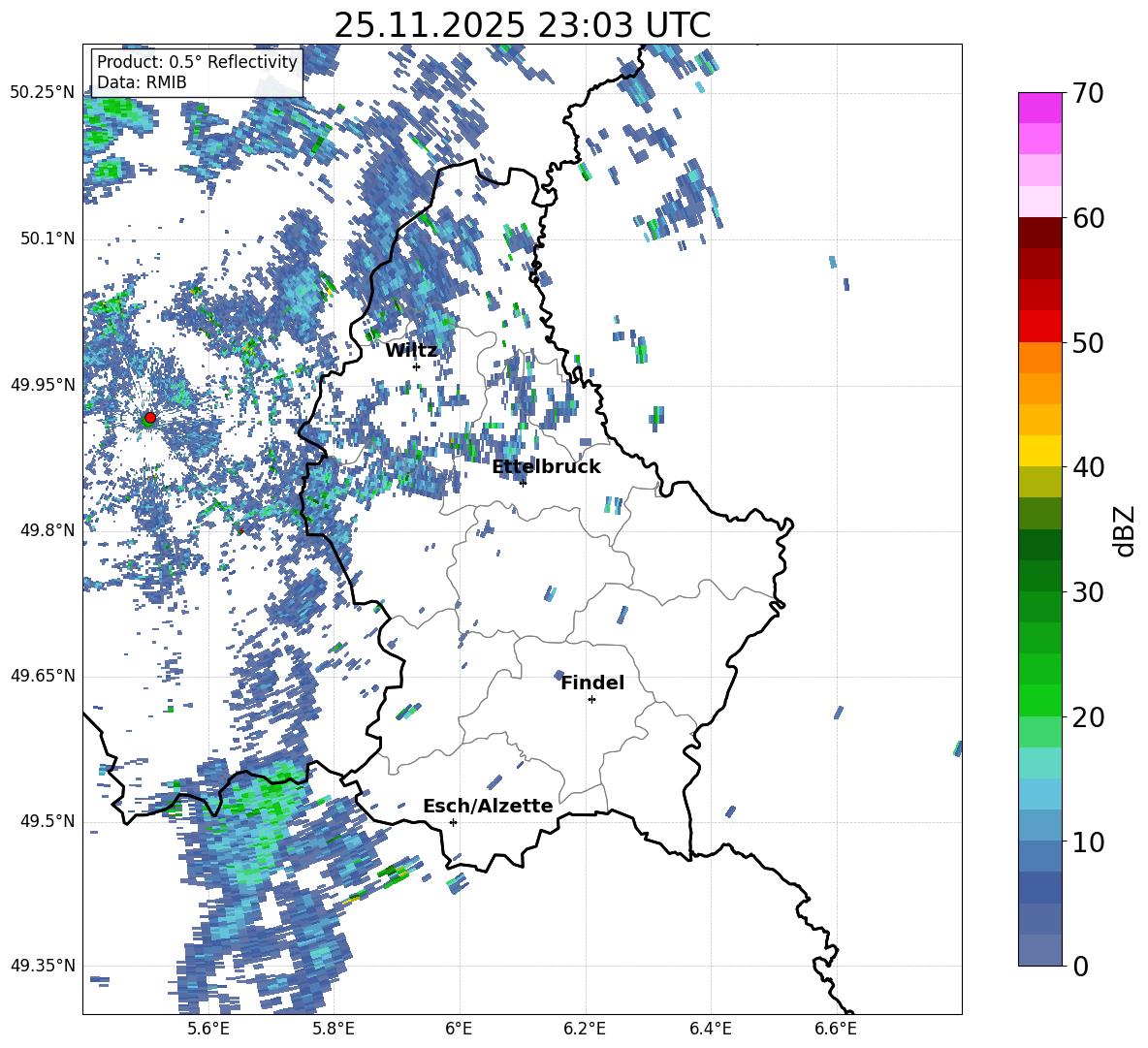
Task: Select the Ettelbruck city label
Action: 546,466
